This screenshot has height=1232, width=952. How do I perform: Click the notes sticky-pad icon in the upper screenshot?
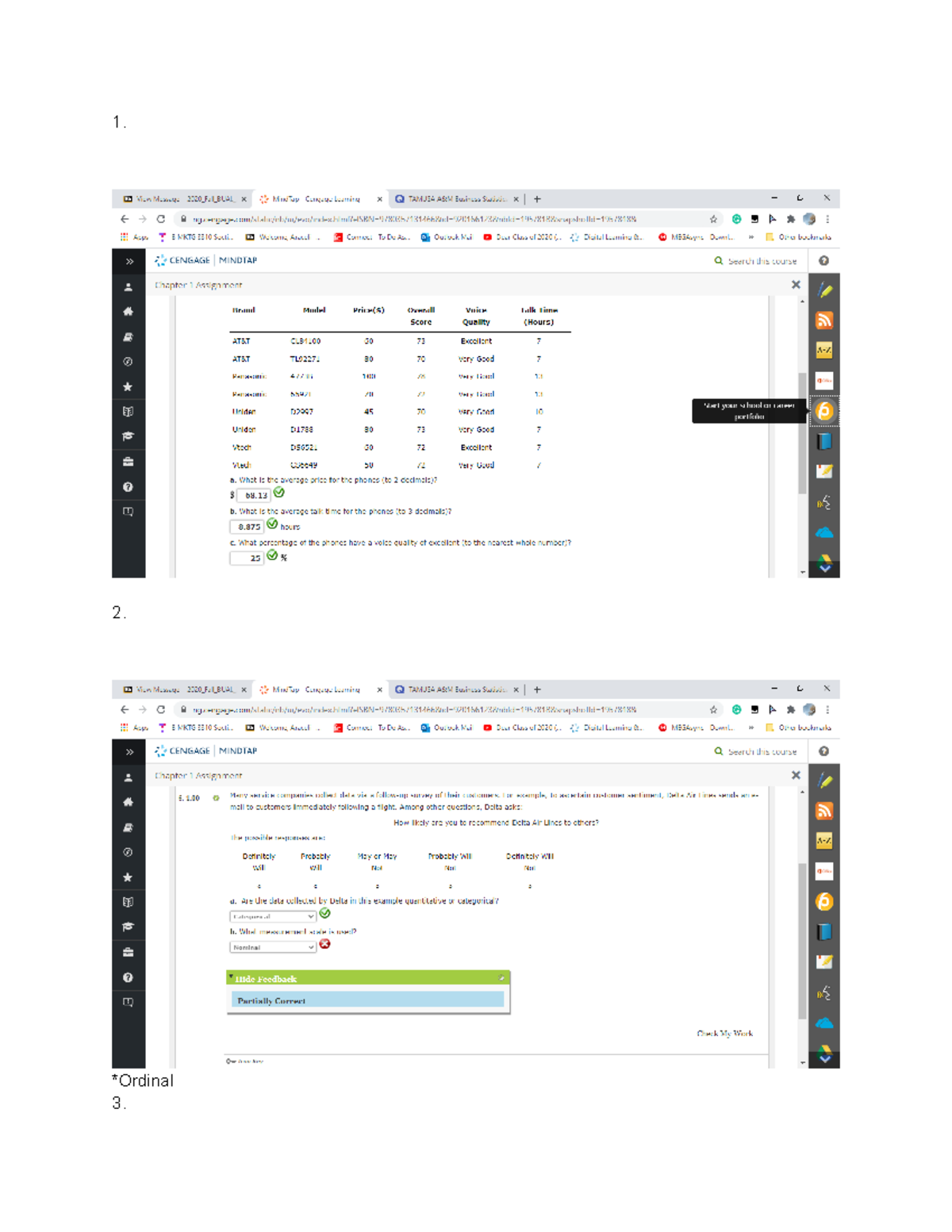coord(824,471)
